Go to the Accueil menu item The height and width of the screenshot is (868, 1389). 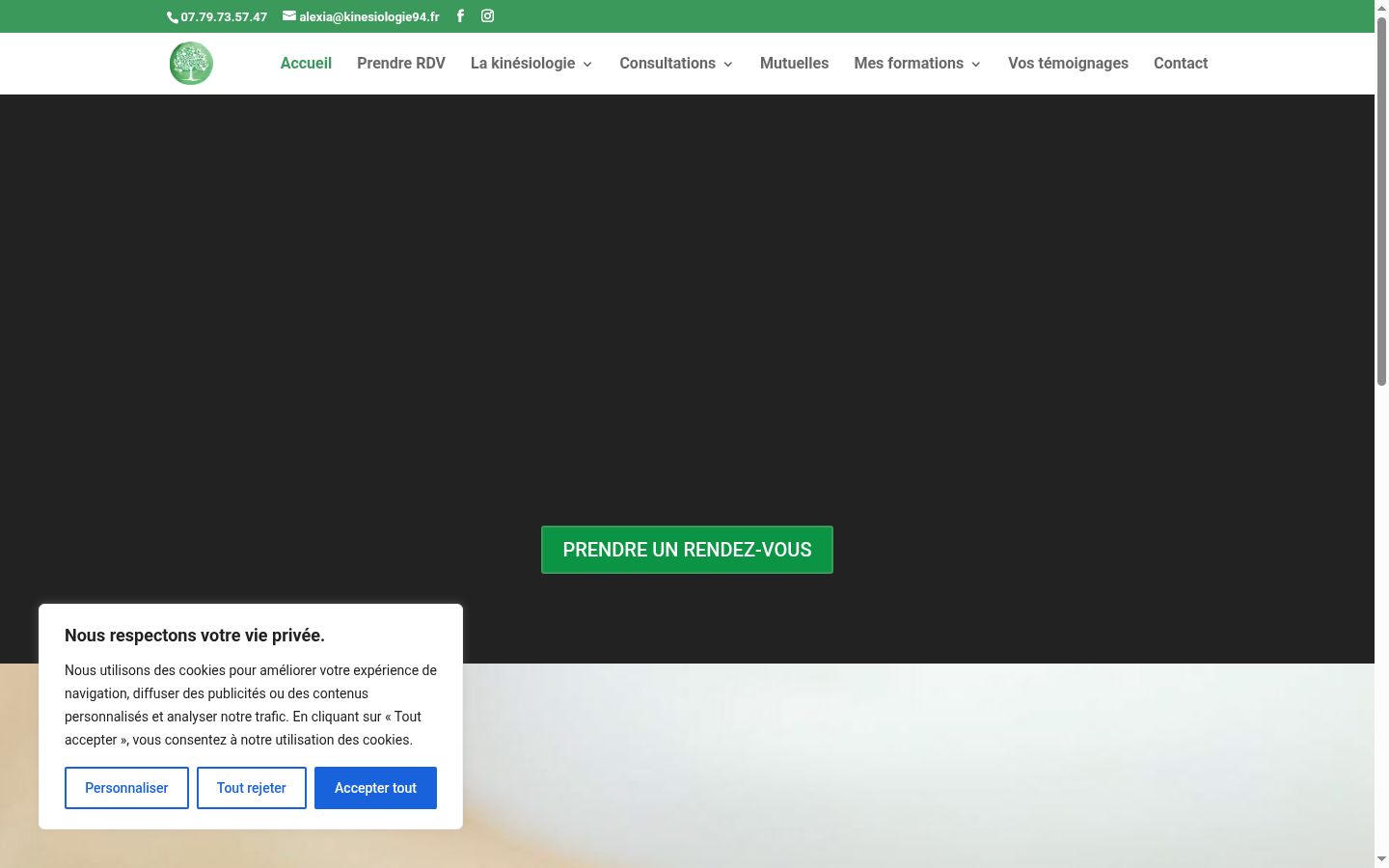pos(306,63)
